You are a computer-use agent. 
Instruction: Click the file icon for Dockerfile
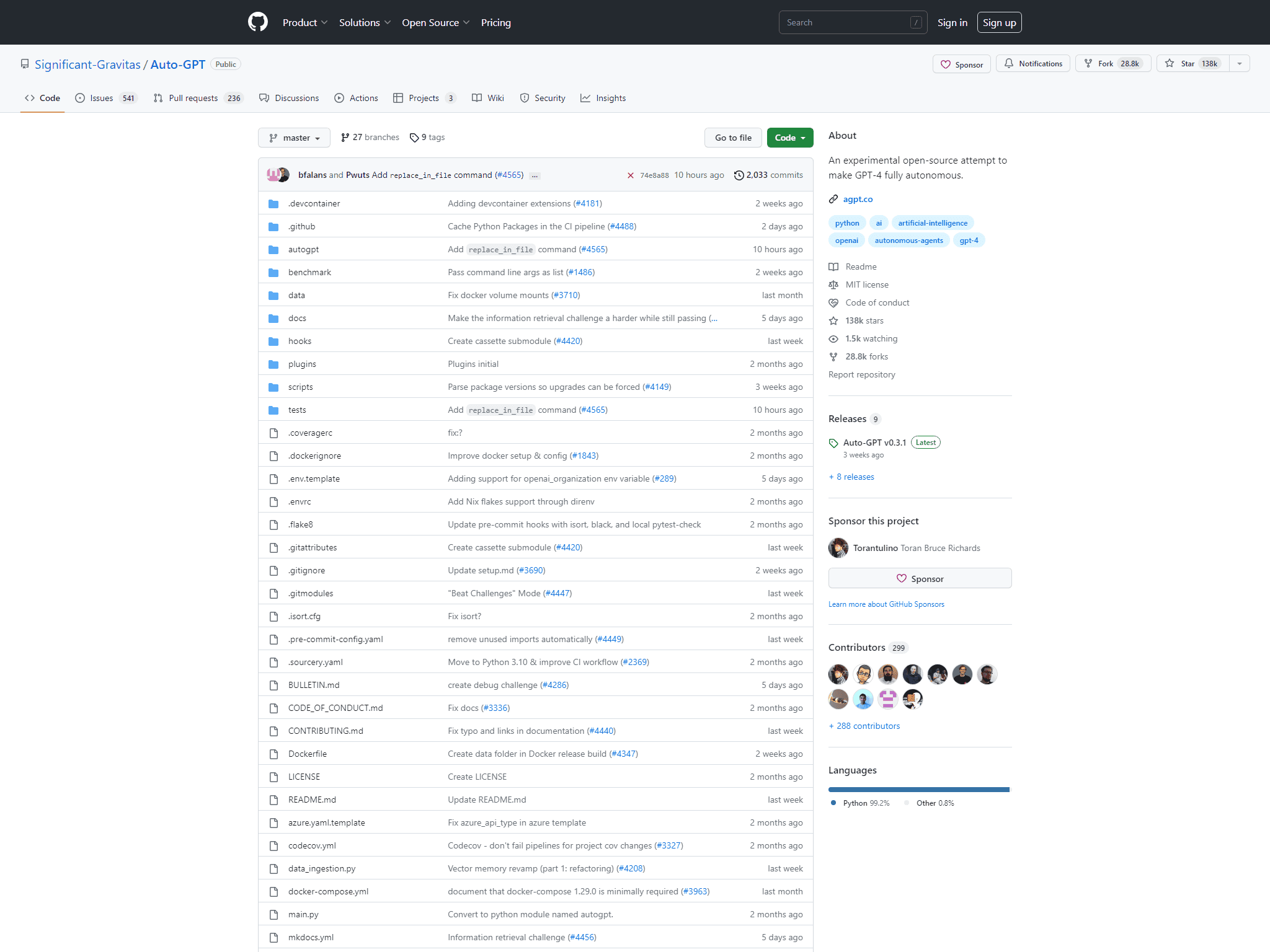coord(273,754)
